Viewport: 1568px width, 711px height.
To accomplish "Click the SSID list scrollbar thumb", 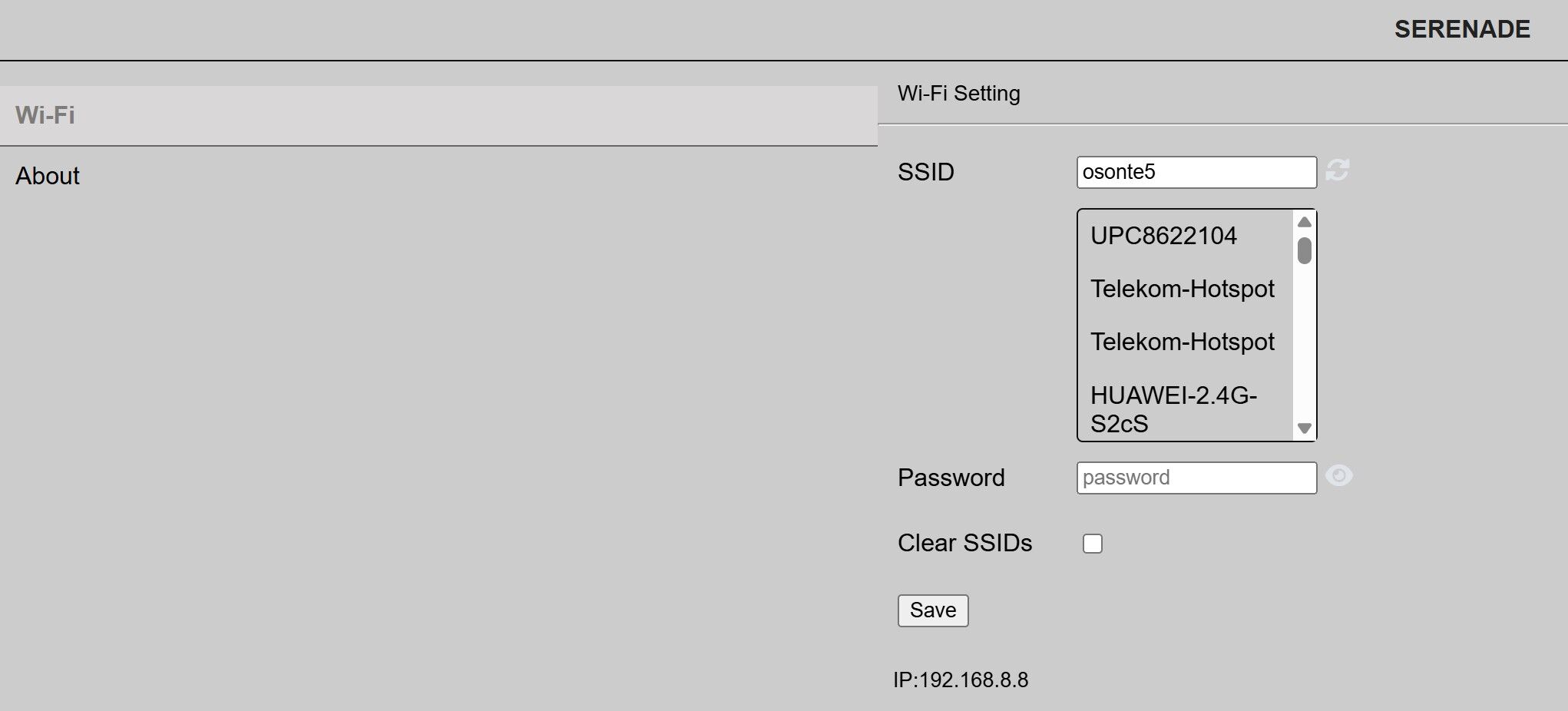I will [1304, 250].
